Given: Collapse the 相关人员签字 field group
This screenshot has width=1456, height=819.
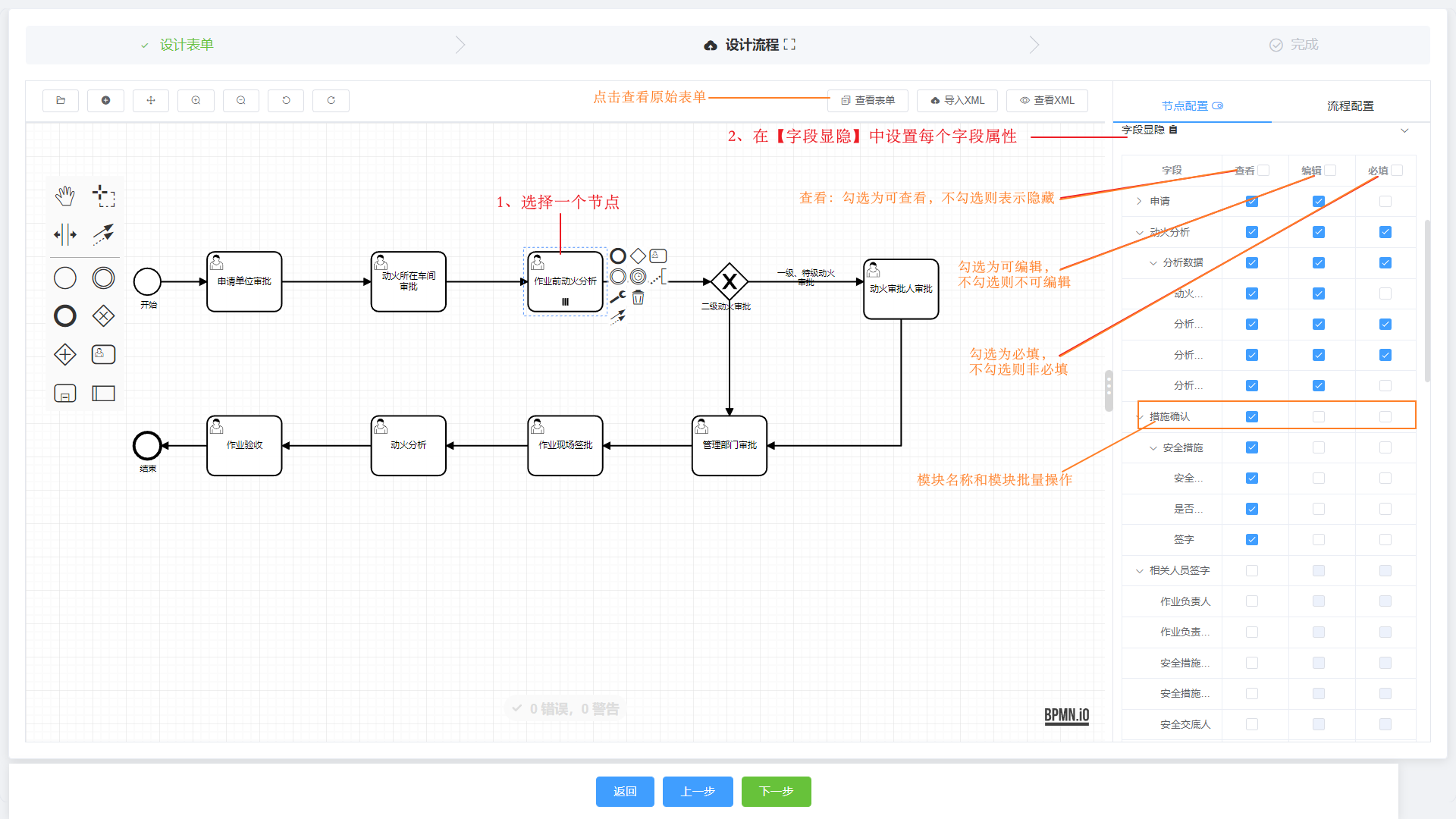Looking at the screenshot, I should tap(1139, 571).
